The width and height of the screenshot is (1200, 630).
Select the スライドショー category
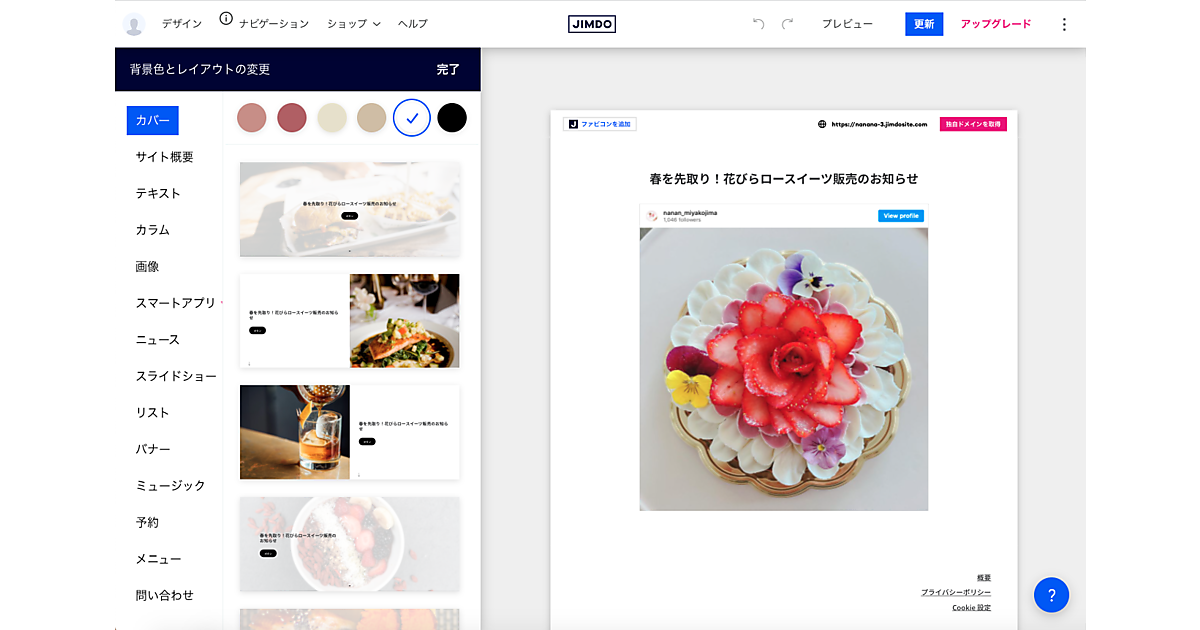pyautogui.click(x=176, y=376)
